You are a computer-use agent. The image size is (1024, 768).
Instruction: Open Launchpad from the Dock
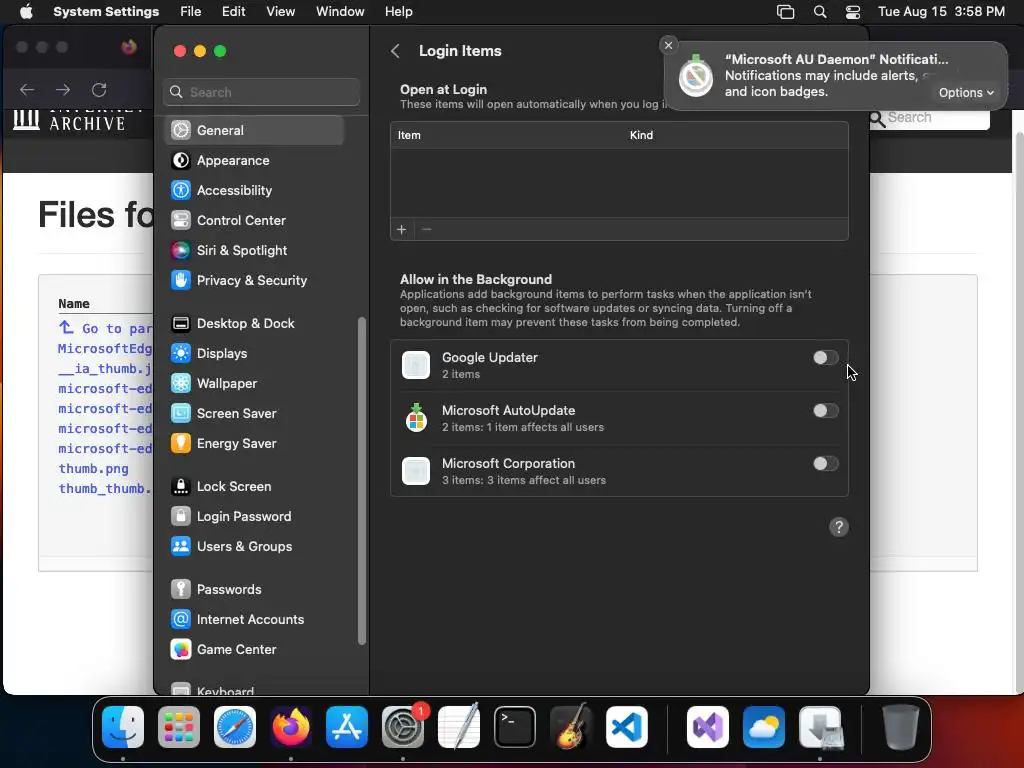coord(179,727)
